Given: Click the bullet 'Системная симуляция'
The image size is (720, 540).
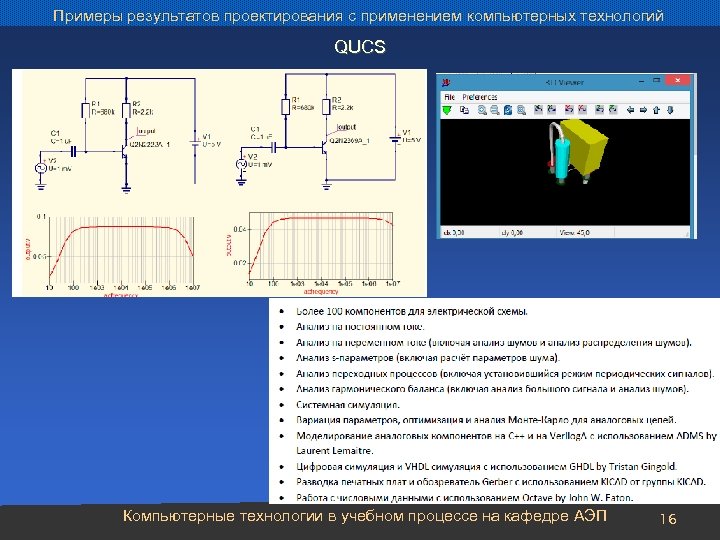Looking at the screenshot, I should (x=348, y=405).
